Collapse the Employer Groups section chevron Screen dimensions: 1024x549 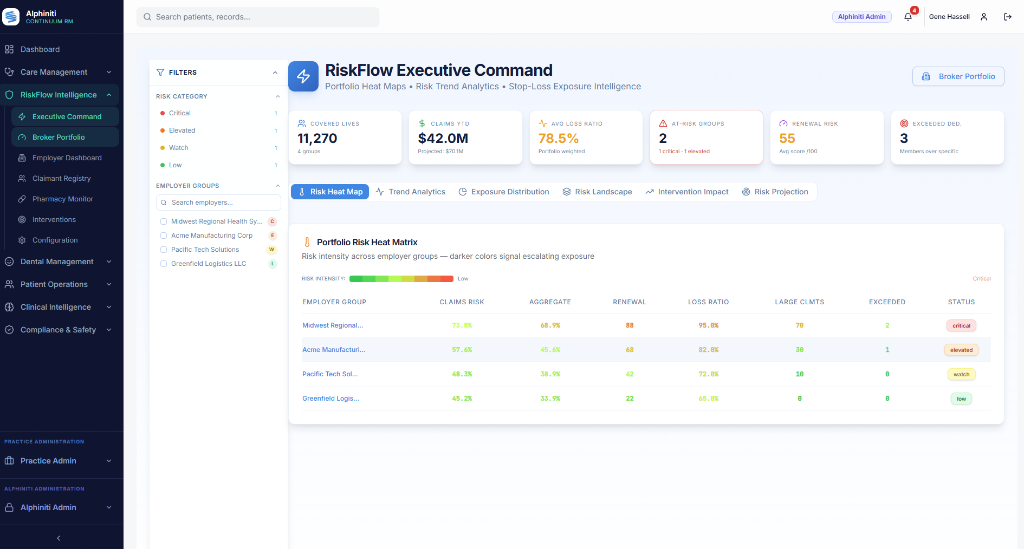tap(278, 186)
